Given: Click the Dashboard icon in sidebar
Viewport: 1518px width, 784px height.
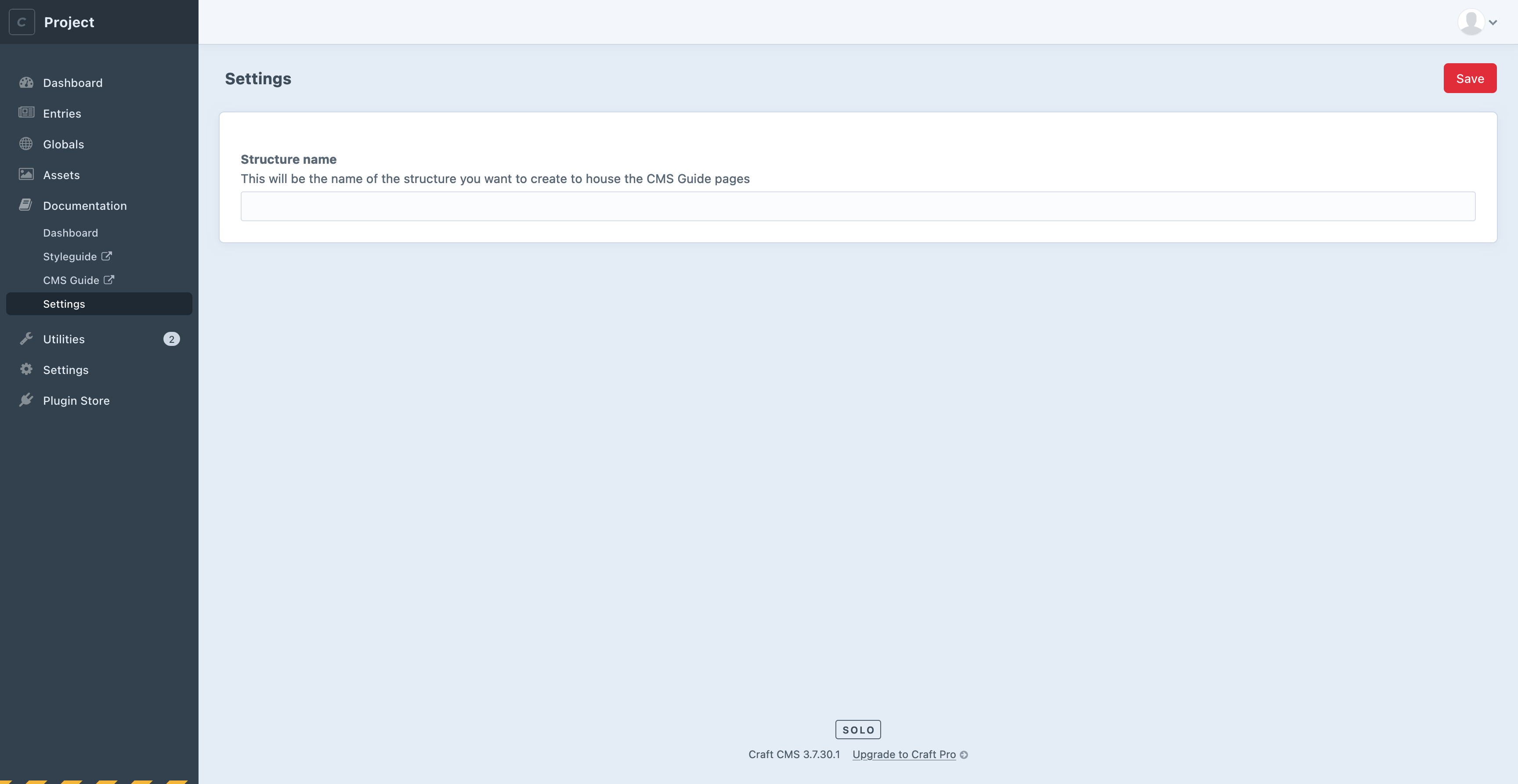Looking at the screenshot, I should (26, 83).
